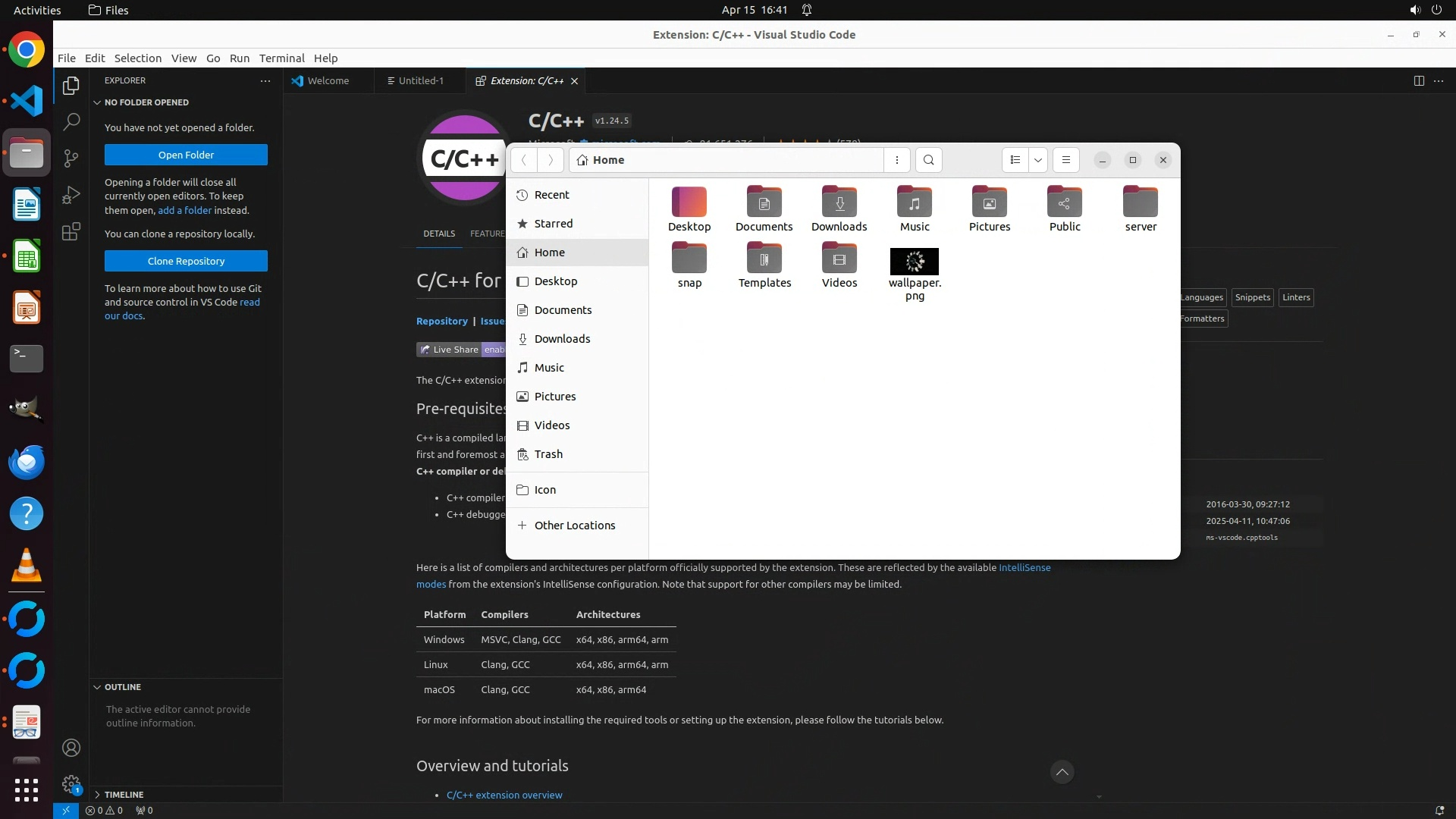The width and height of the screenshot is (1456, 819).
Task: Open the Search view in activity bar
Action: click(71, 121)
